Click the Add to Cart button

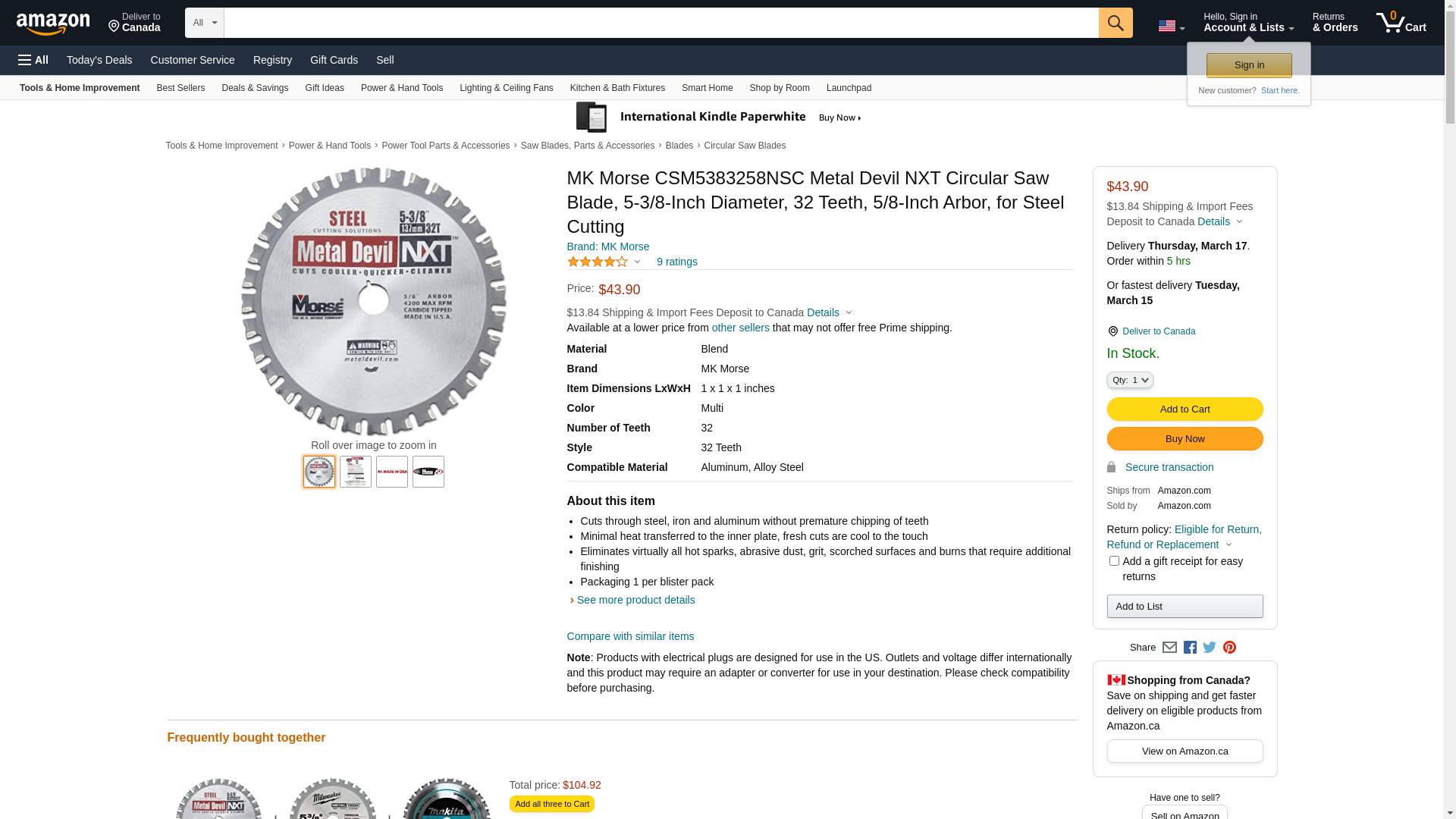coord(1185,409)
